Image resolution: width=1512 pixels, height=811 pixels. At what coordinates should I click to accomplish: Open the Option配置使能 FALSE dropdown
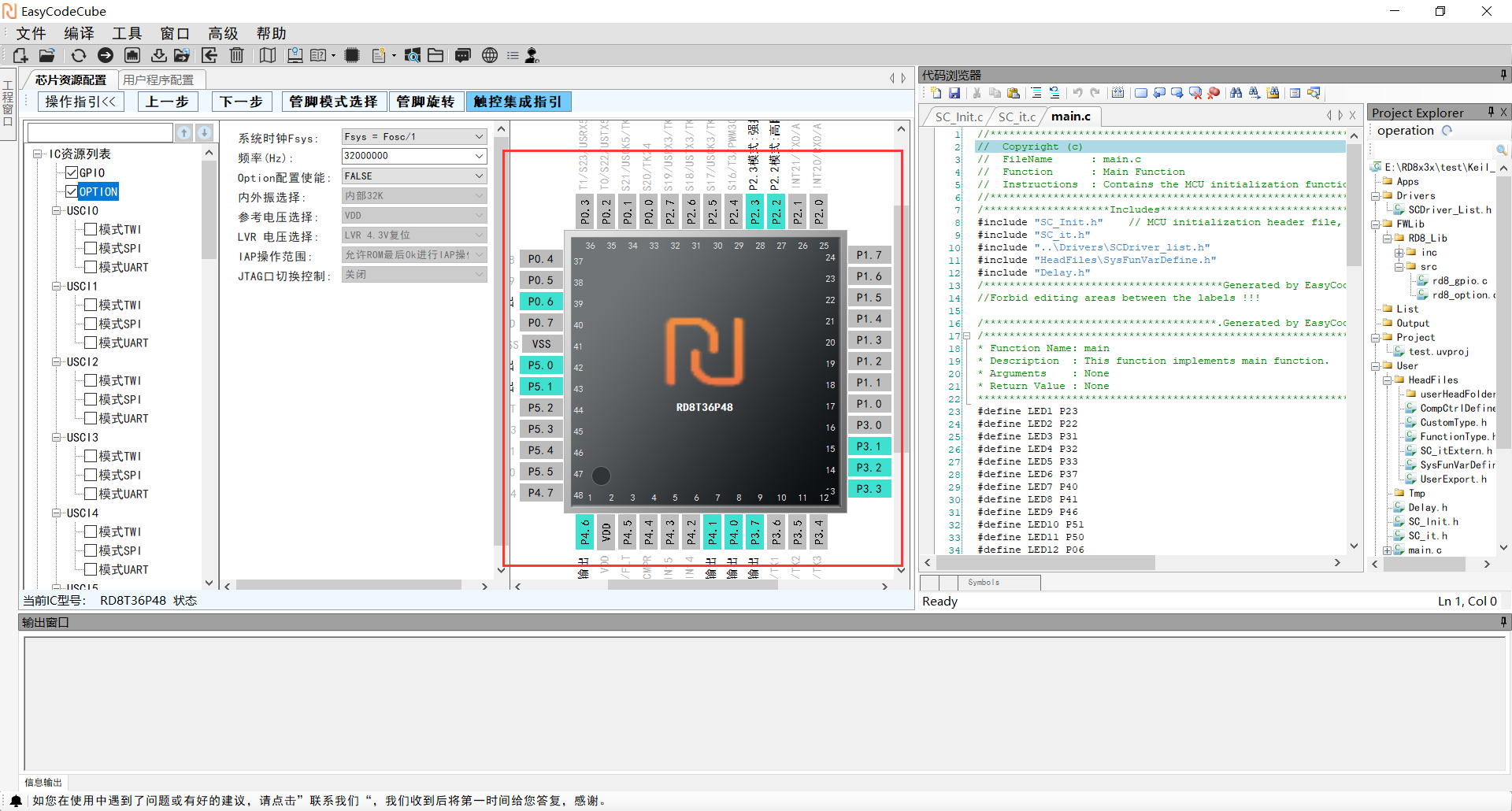[x=414, y=176]
